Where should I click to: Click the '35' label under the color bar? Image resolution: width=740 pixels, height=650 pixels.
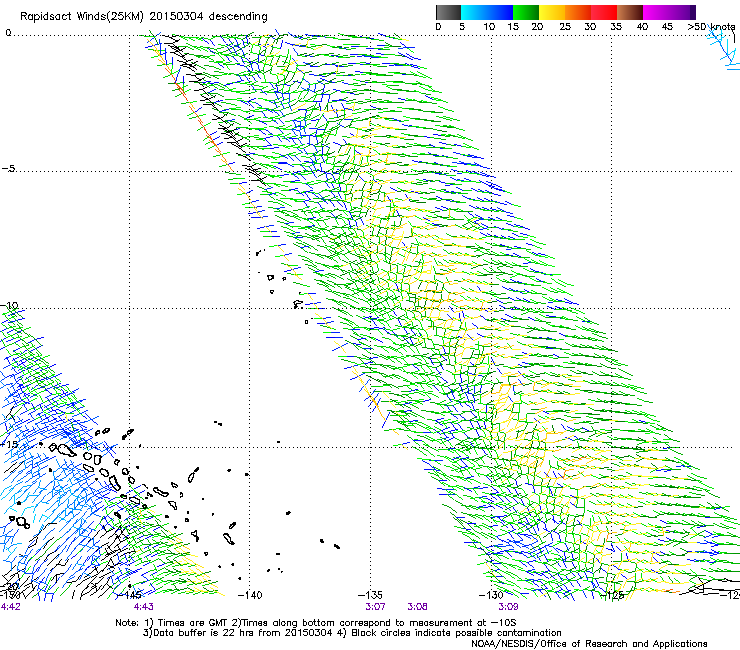(616, 27)
